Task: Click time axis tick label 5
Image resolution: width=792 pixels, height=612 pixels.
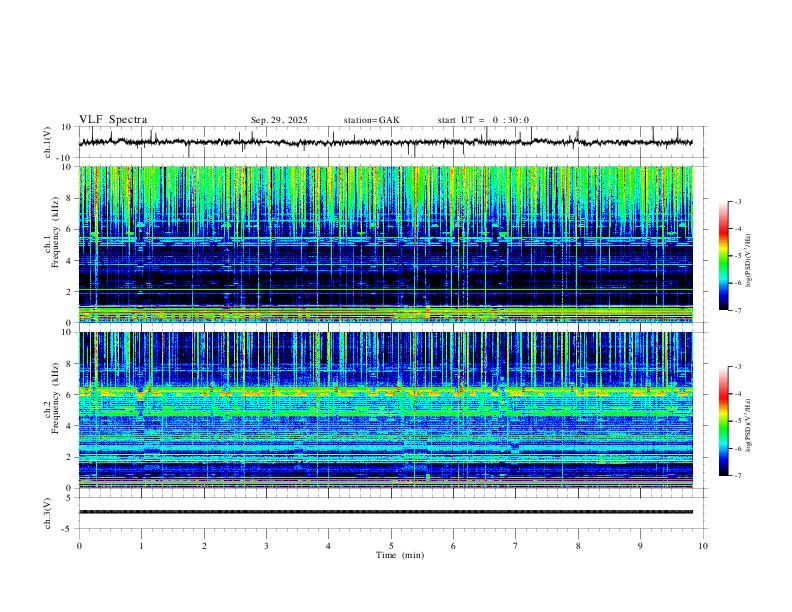Action: [x=391, y=546]
